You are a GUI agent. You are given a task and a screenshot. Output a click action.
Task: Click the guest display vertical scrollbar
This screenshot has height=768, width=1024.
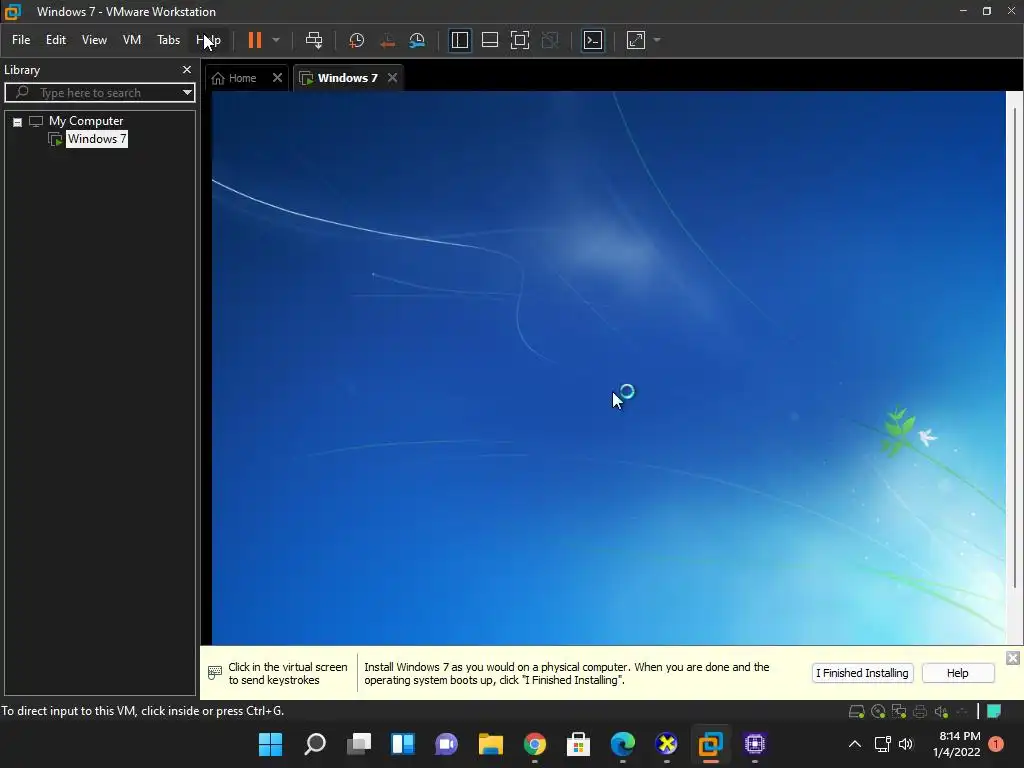pos(1014,346)
